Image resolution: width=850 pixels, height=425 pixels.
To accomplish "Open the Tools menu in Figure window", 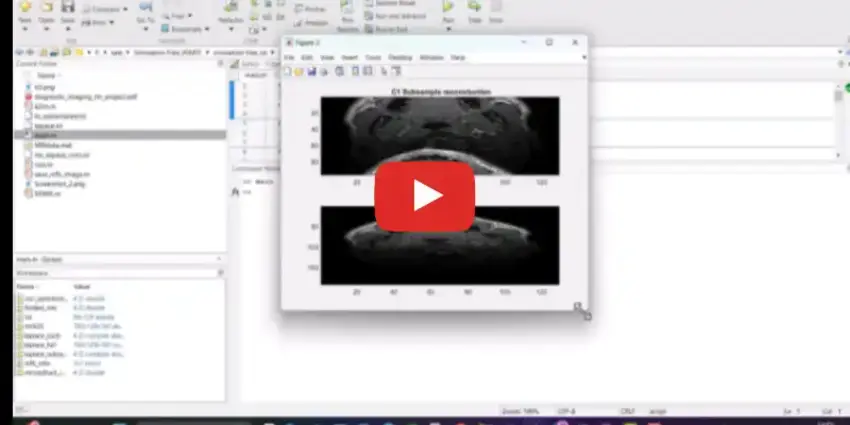I will pyautogui.click(x=372, y=57).
